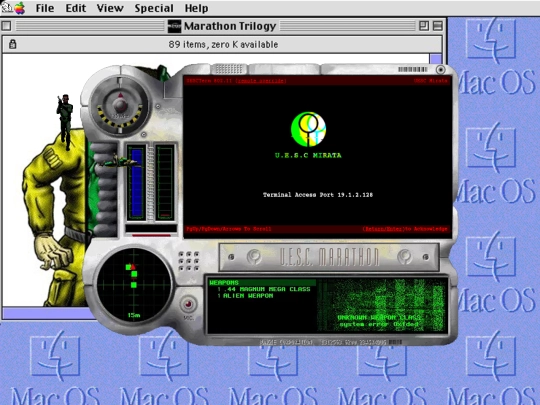This screenshot has height=405, width=540.
Task: Select the '.44 MAGNUM MEGA CLASS' row
Action: [264, 289]
